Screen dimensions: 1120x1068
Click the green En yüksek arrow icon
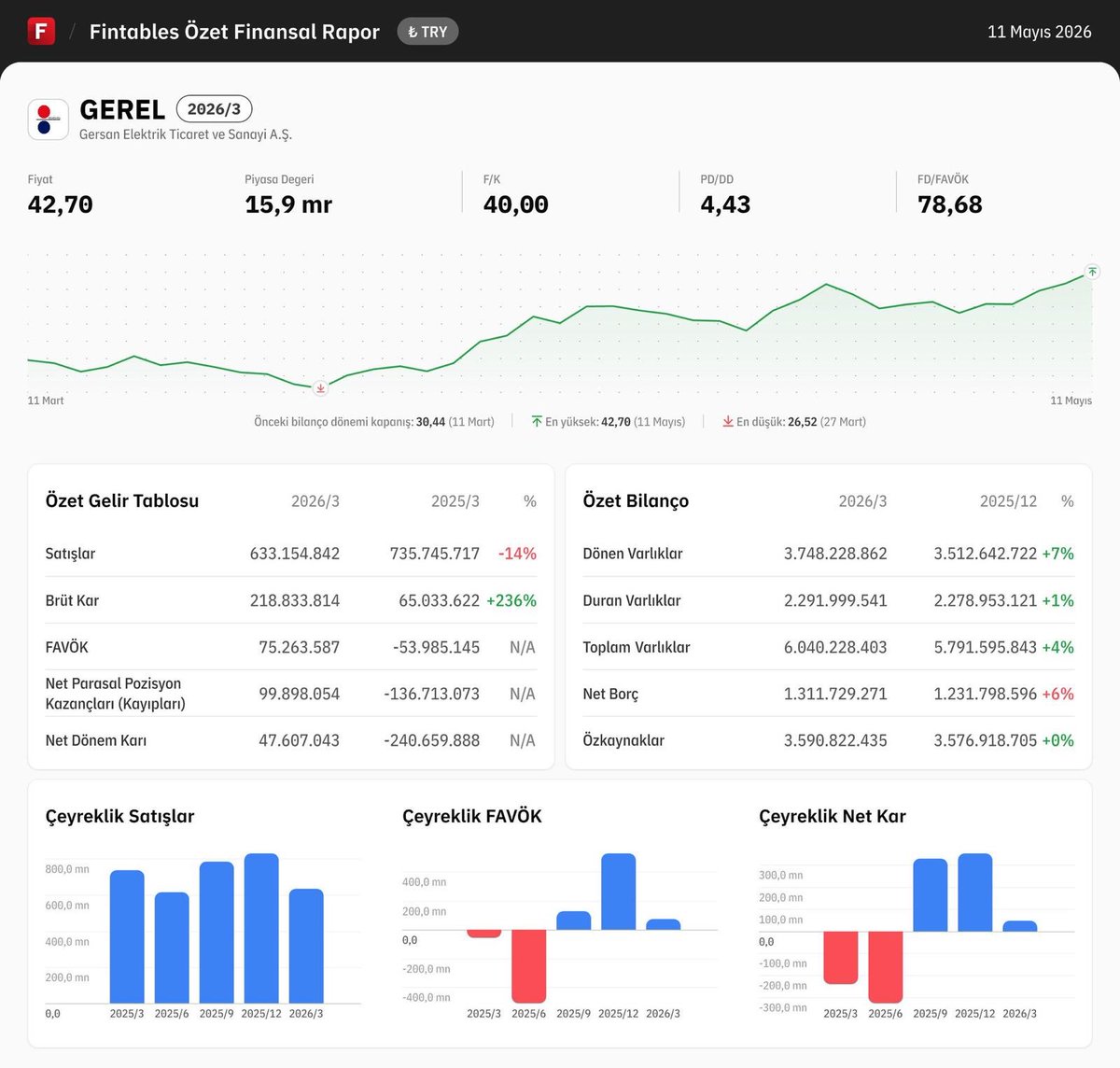click(x=537, y=422)
